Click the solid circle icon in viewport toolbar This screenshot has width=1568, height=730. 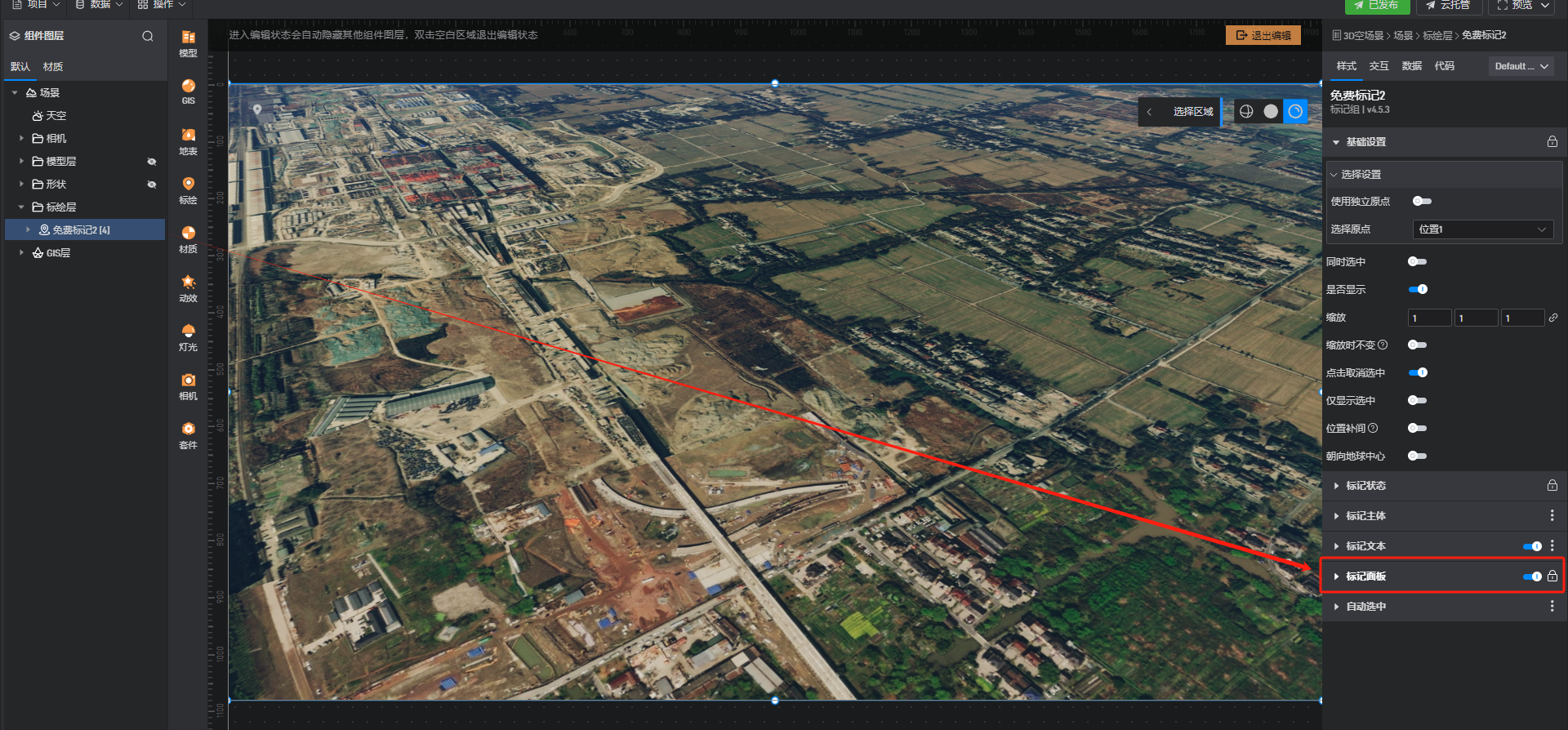point(1271,111)
